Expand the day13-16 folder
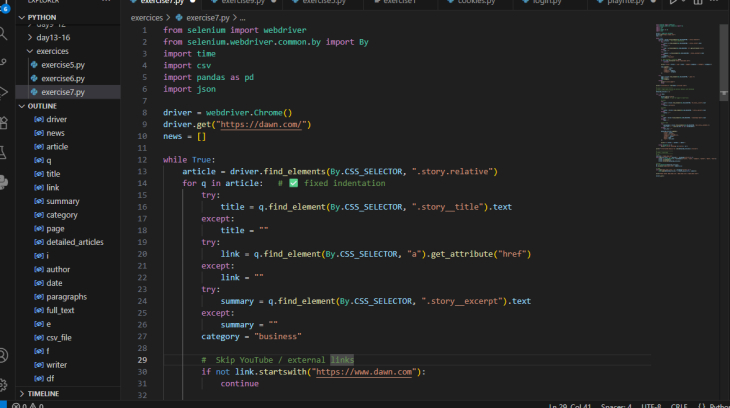 click(x=53, y=36)
